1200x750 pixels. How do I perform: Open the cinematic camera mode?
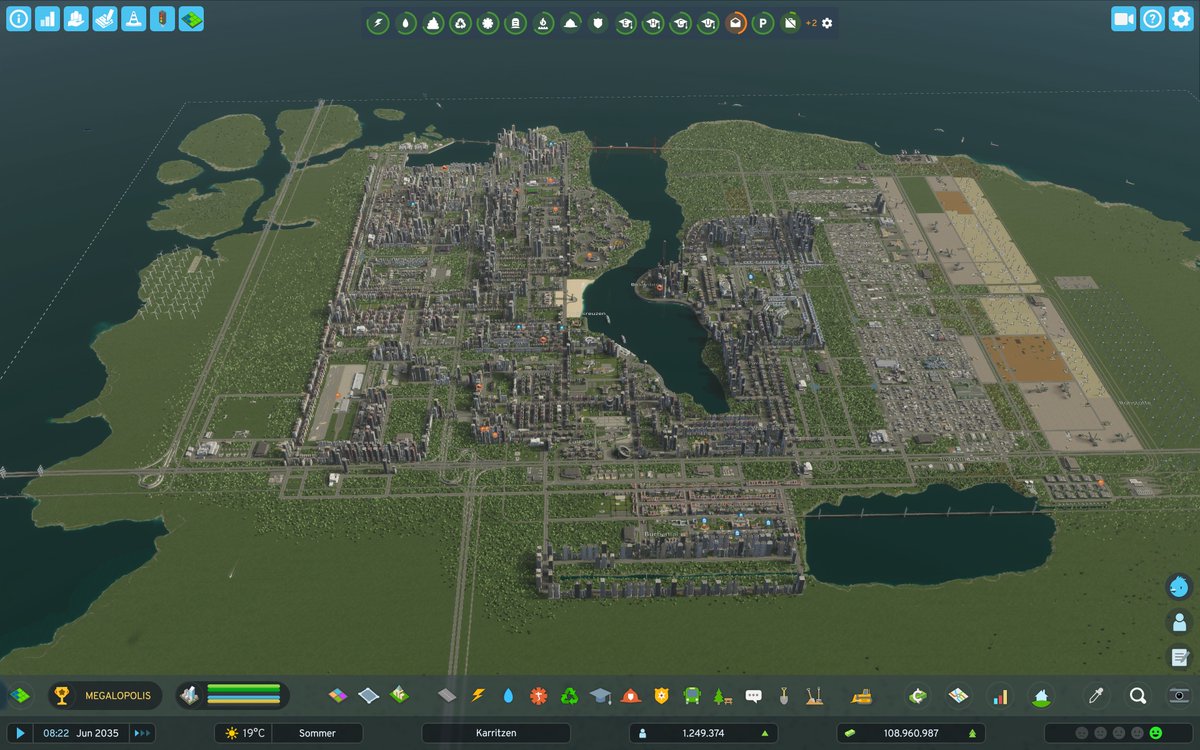coord(1124,18)
